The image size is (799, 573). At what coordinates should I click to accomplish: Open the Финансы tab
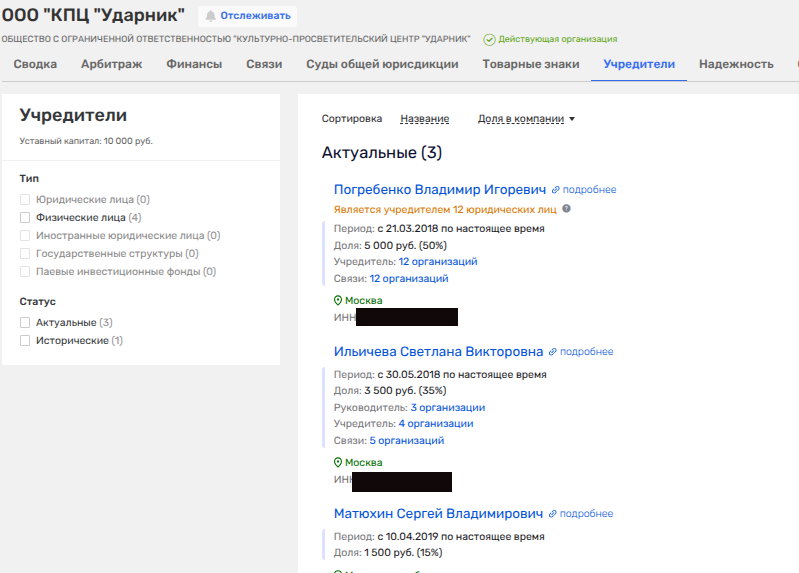click(x=194, y=64)
